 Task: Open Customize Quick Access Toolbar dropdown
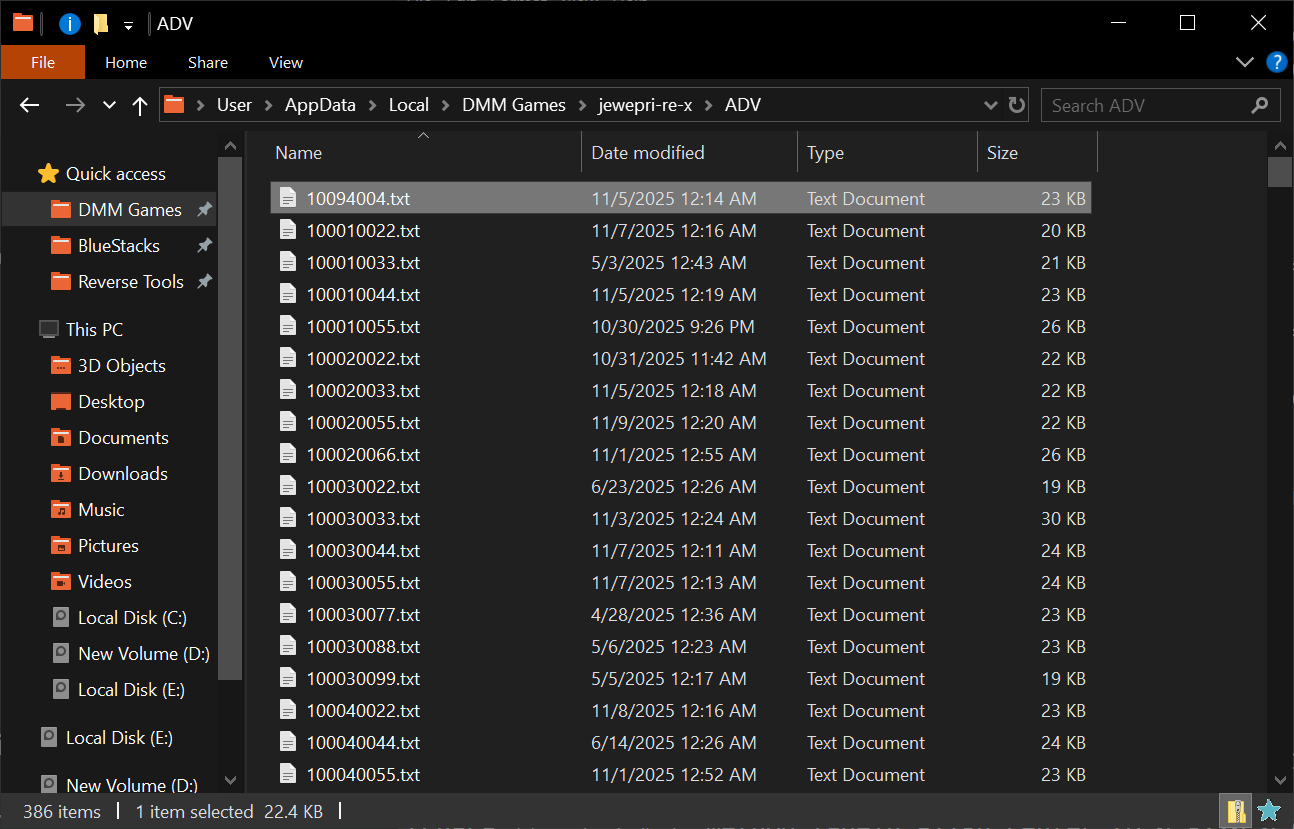click(128, 25)
